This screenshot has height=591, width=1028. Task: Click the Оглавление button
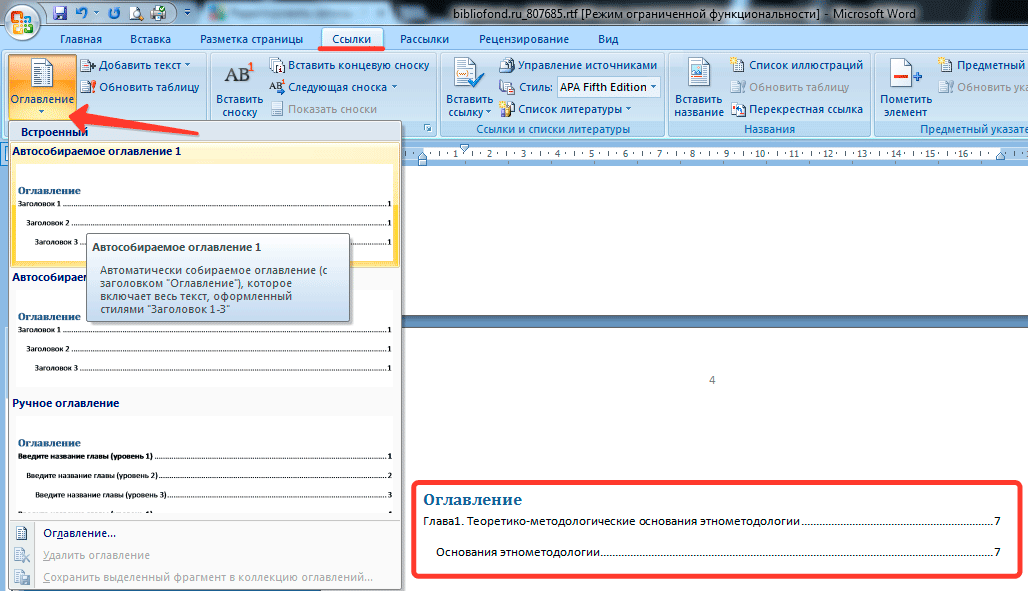(42, 87)
